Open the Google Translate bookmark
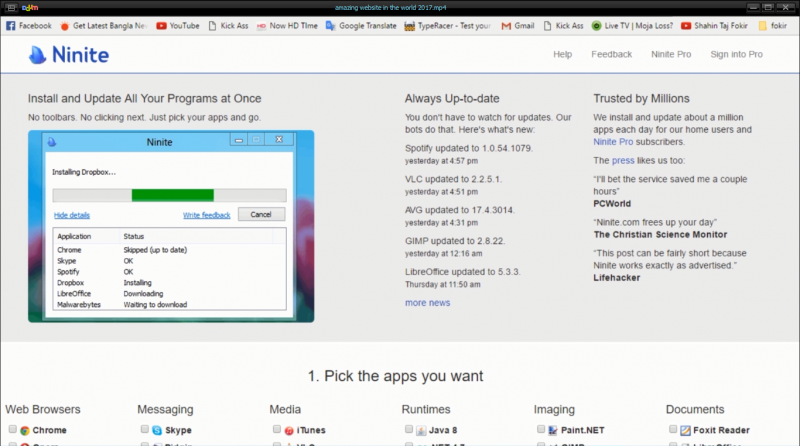The width and height of the screenshot is (800, 446). 361,26
